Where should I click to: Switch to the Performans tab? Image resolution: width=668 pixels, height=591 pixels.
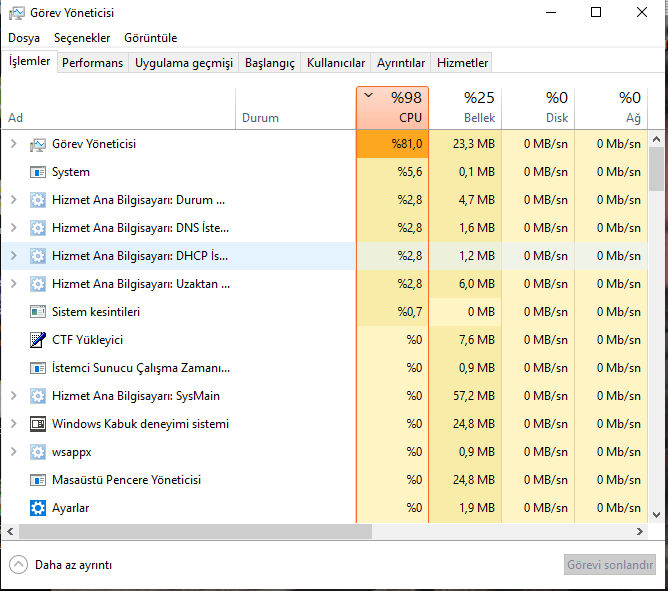(92, 63)
